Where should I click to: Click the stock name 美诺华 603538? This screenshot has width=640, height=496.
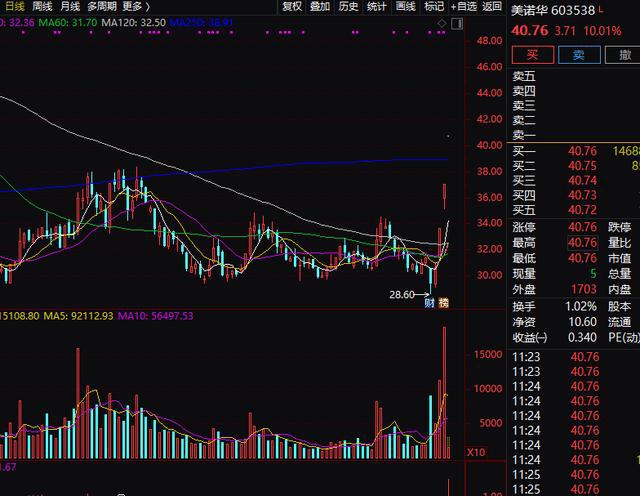tap(553, 11)
